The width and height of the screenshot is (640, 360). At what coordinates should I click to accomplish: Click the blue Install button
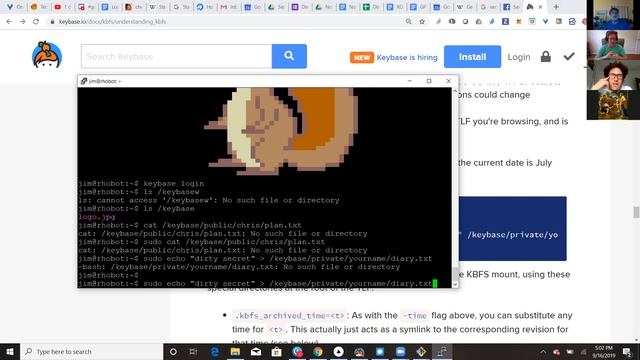coord(472,57)
